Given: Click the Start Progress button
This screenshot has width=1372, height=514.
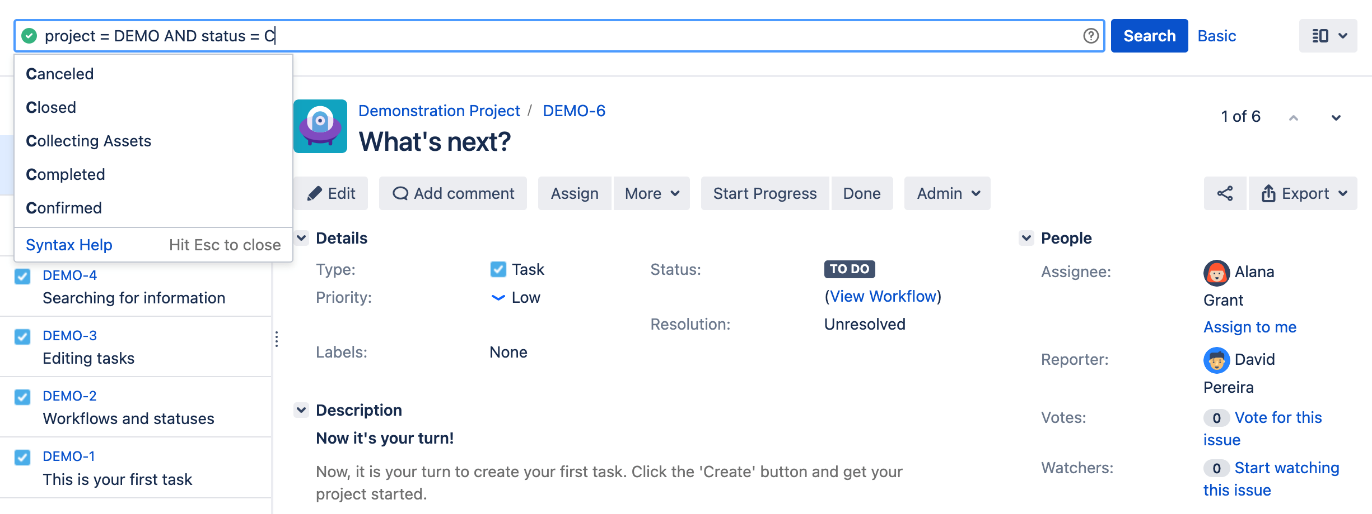Looking at the screenshot, I should point(765,193).
